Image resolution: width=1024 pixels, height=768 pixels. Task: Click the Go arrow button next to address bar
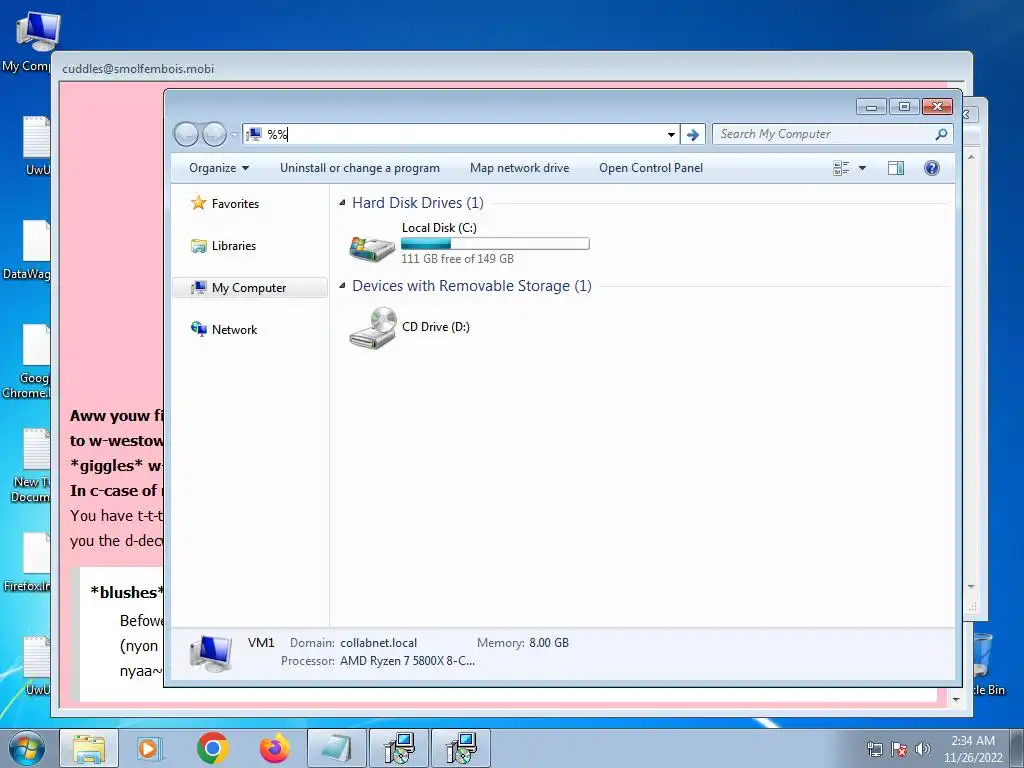point(693,135)
